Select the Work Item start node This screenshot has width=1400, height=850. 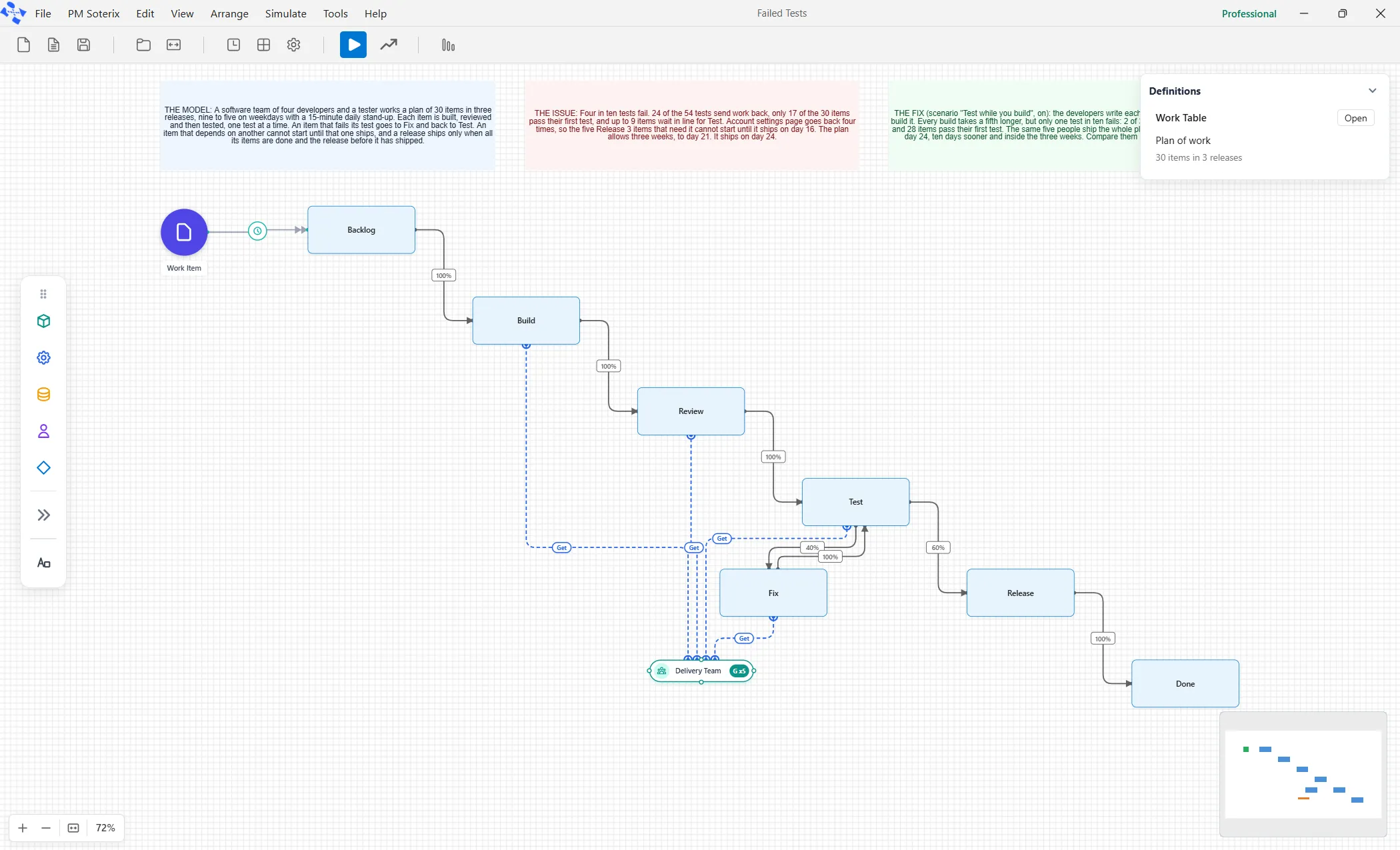coord(184,232)
